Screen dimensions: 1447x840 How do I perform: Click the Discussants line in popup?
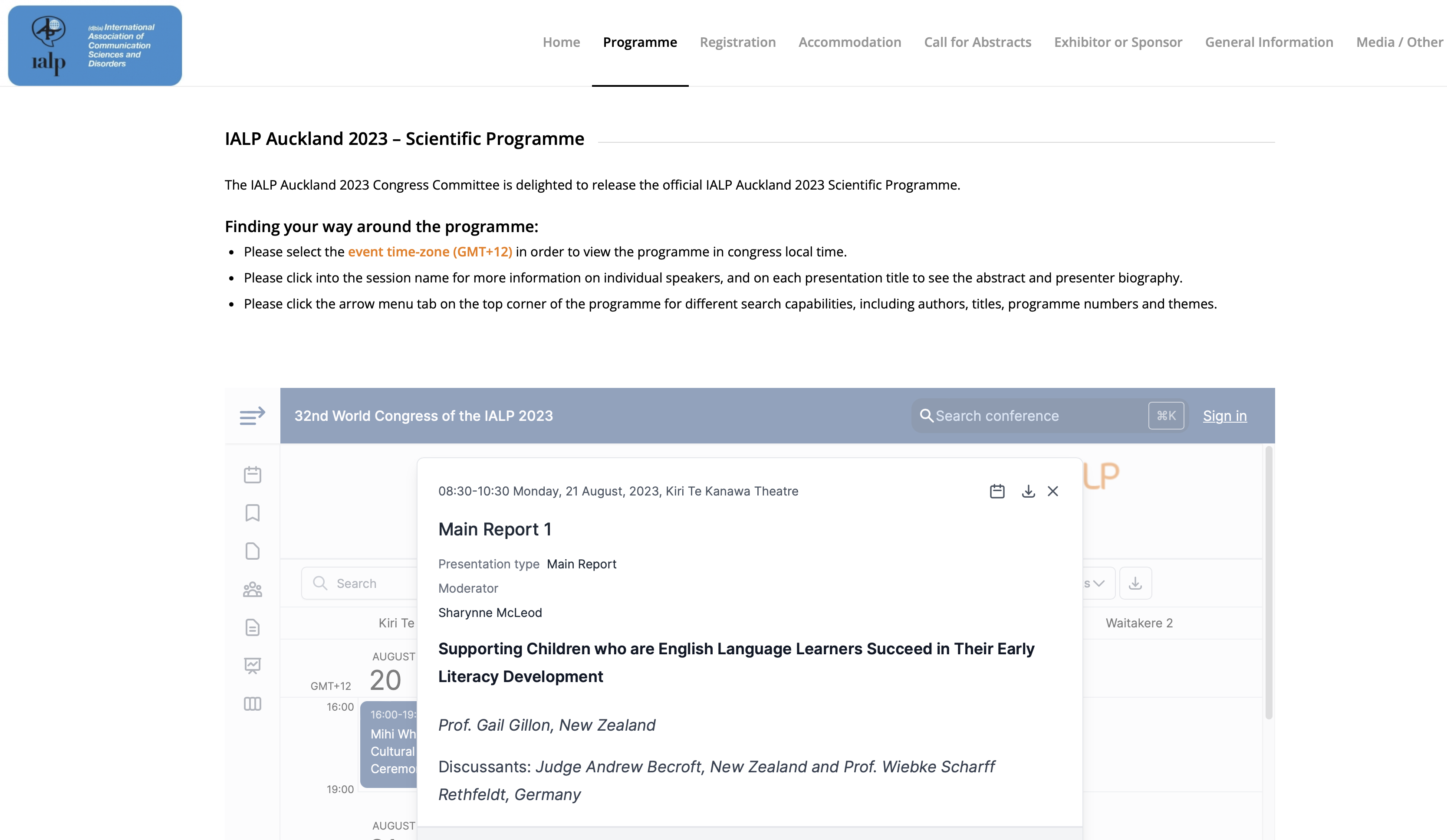[716, 780]
